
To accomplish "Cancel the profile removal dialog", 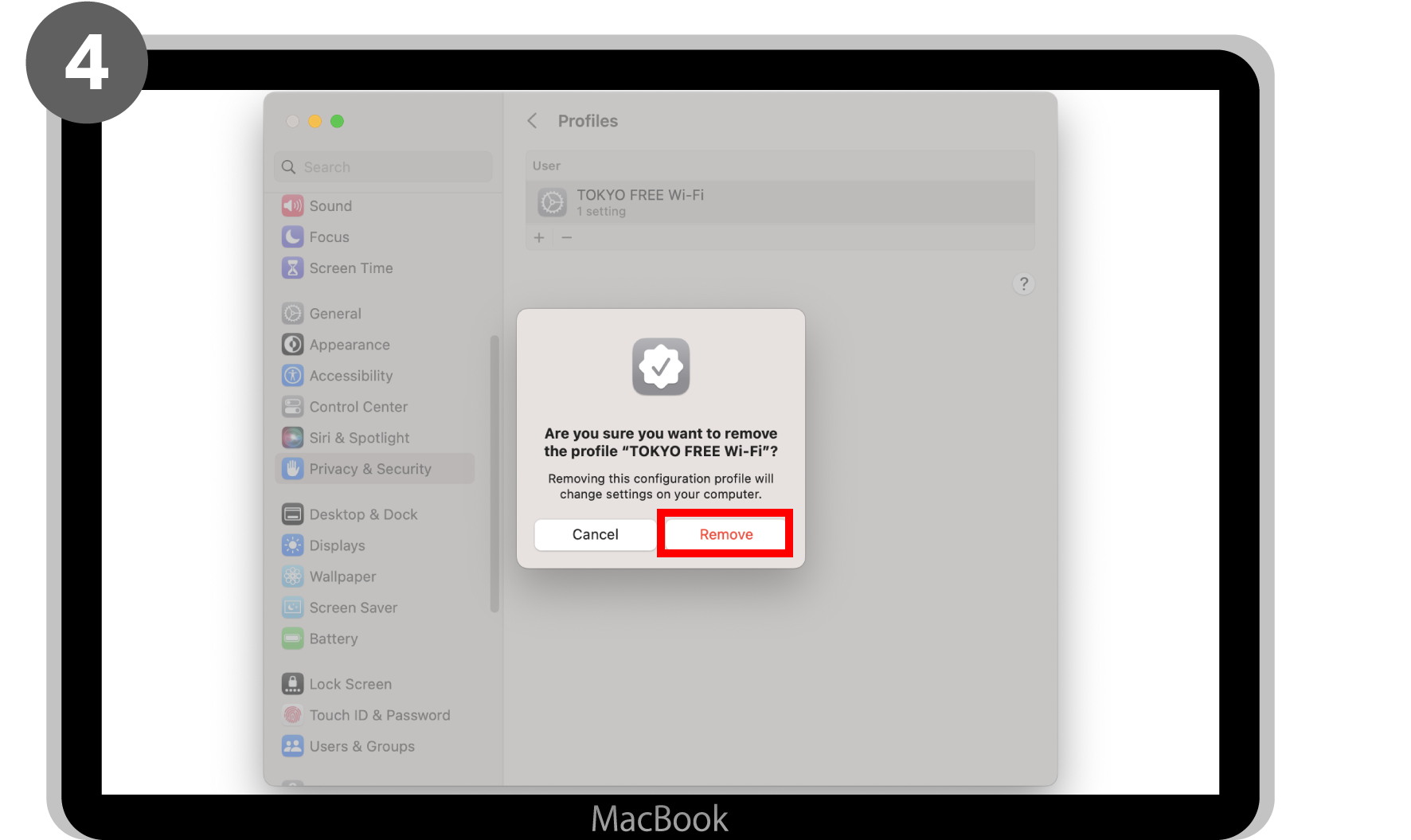I will tap(595, 534).
